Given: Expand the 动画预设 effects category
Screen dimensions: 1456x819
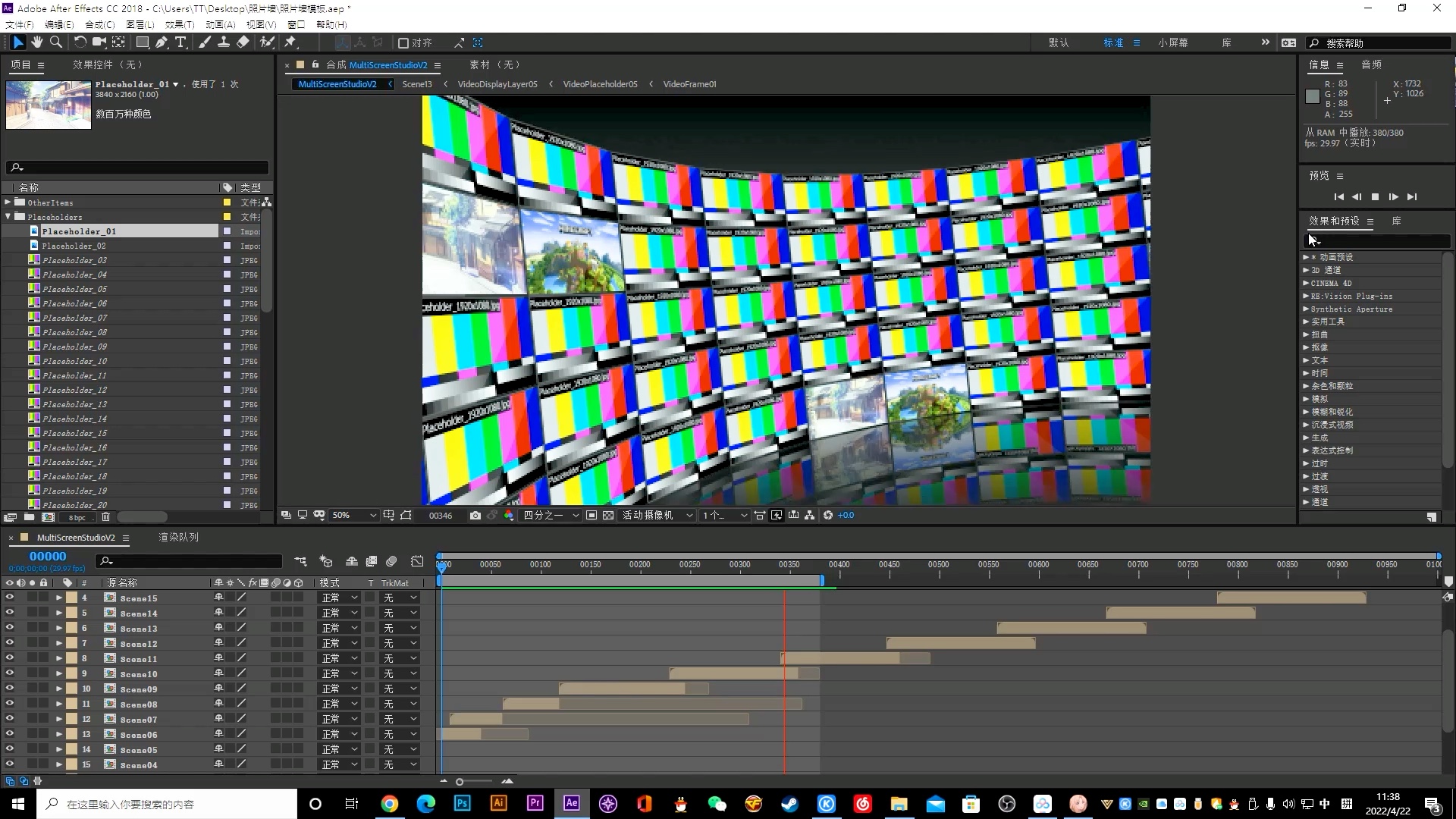Looking at the screenshot, I should 1306,257.
